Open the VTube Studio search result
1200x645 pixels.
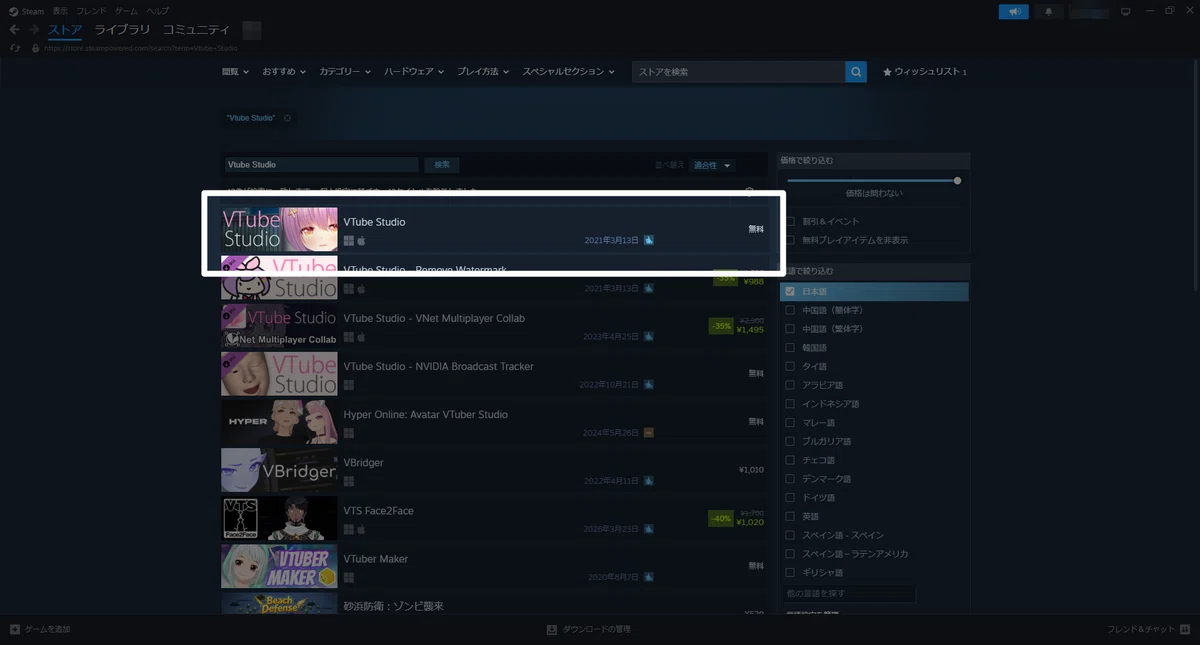tap(496, 230)
